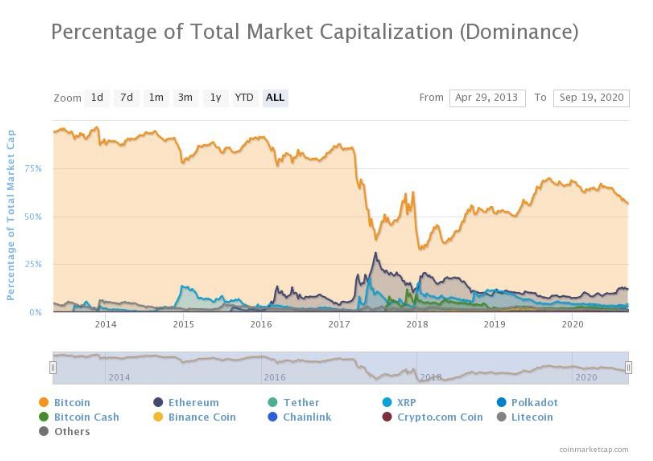Select the 7d zoom range
653x461 pixels.
[126, 98]
